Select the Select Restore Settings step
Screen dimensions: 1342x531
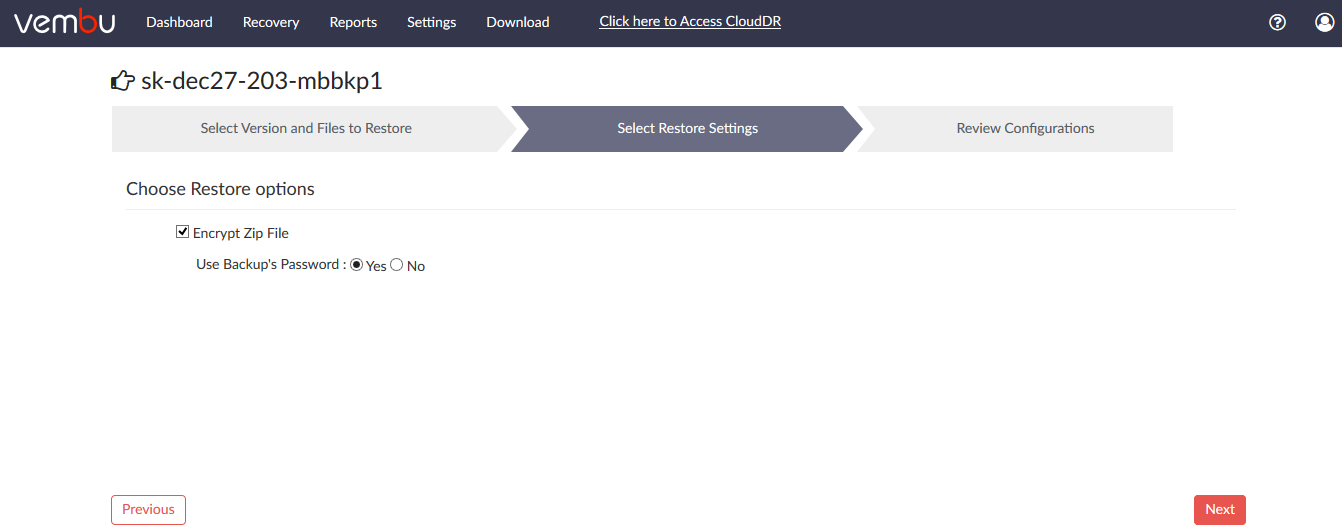687,128
